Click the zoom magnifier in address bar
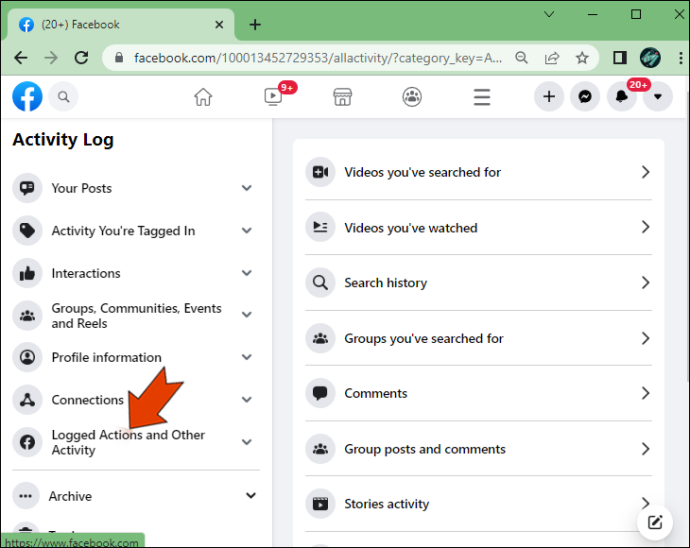 [521, 58]
